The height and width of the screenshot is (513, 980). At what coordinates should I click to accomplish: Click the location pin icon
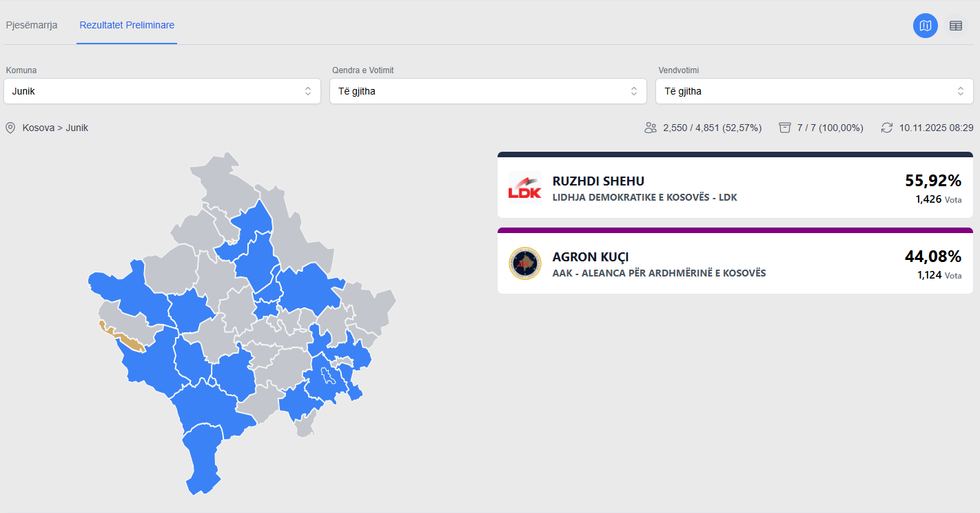11,128
